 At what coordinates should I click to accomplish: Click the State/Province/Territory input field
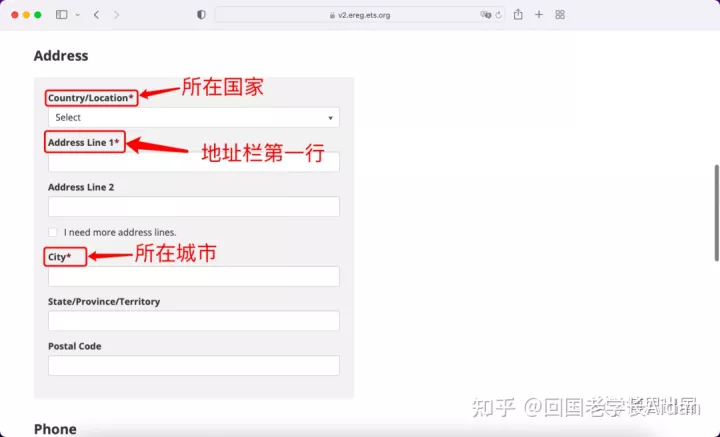pyautogui.click(x=194, y=321)
